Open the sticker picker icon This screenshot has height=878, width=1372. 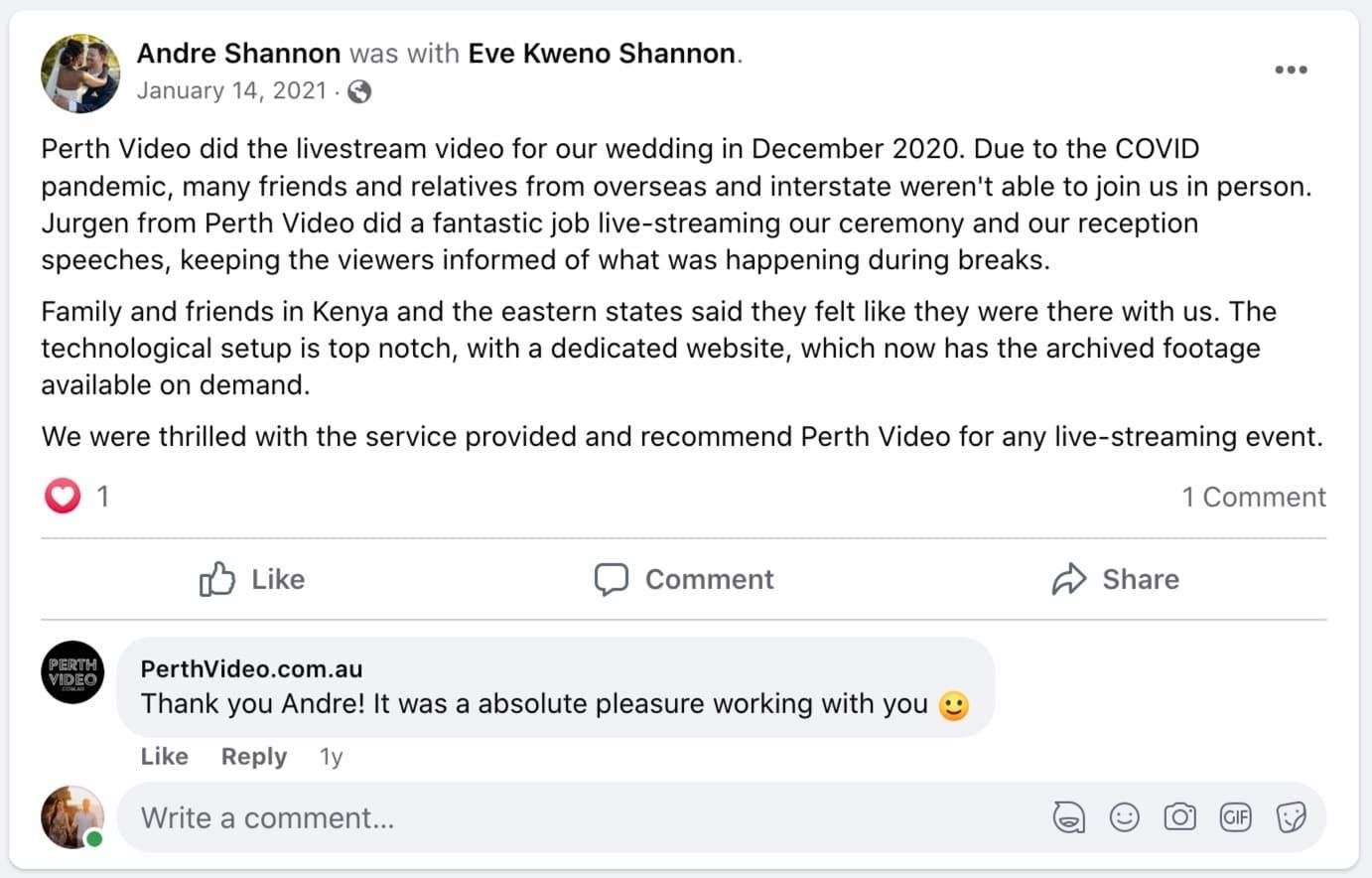click(x=1291, y=817)
